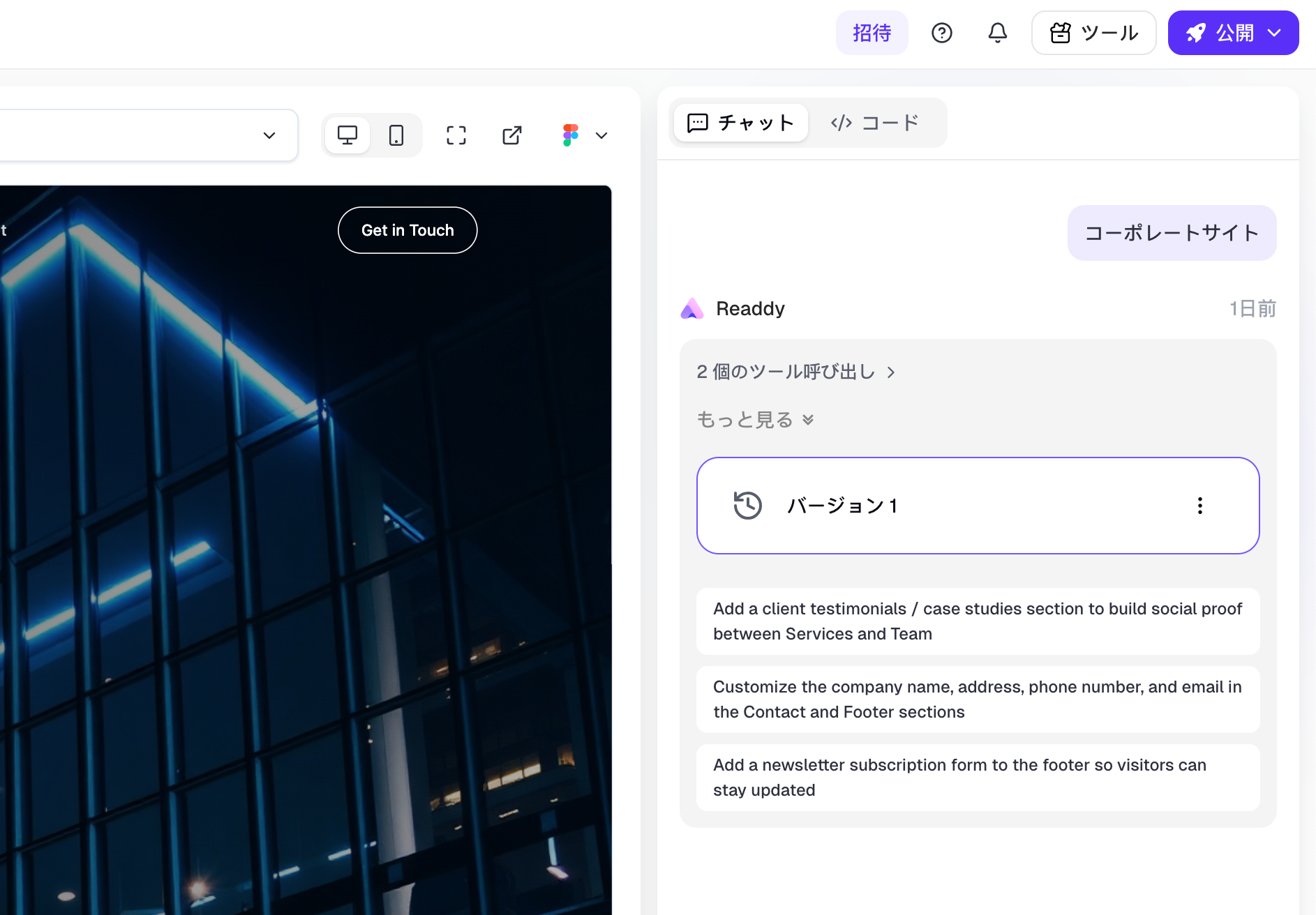Click the コーポレートサイト message bubble
The image size is (1316, 915).
click(x=1172, y=233)
